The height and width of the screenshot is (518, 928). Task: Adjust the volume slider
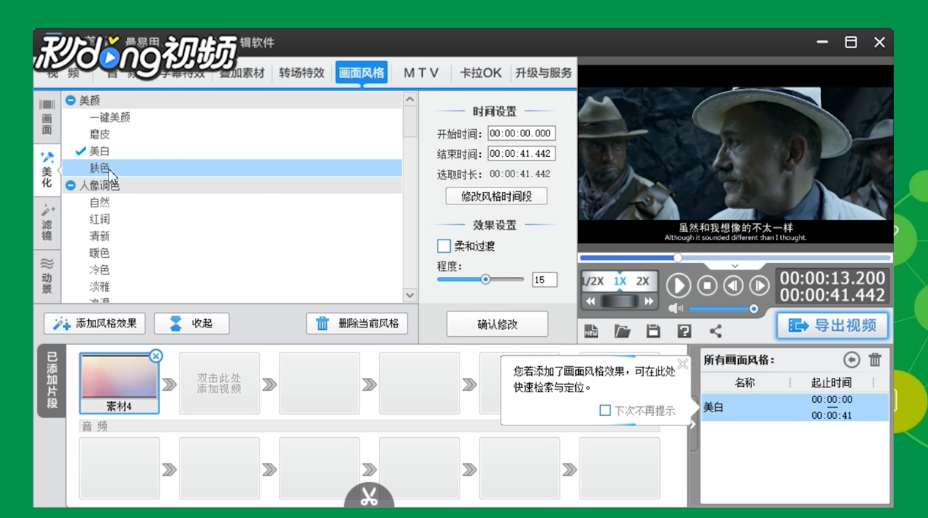point(723,308)
